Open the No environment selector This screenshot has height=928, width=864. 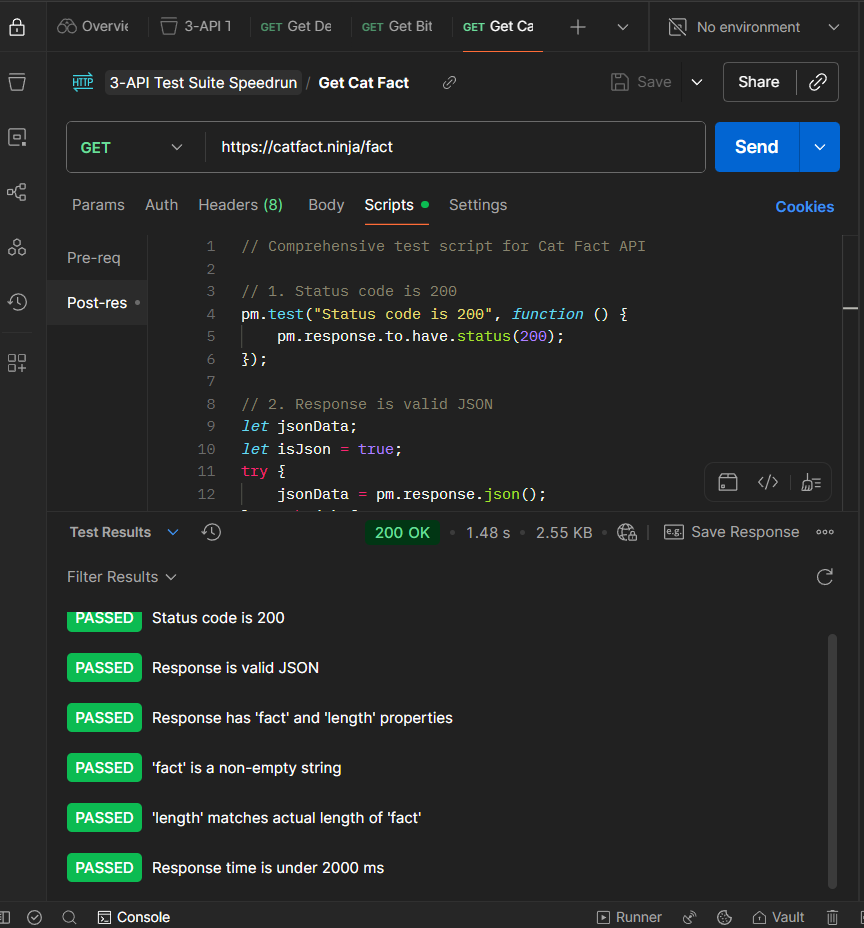[754, 27]
